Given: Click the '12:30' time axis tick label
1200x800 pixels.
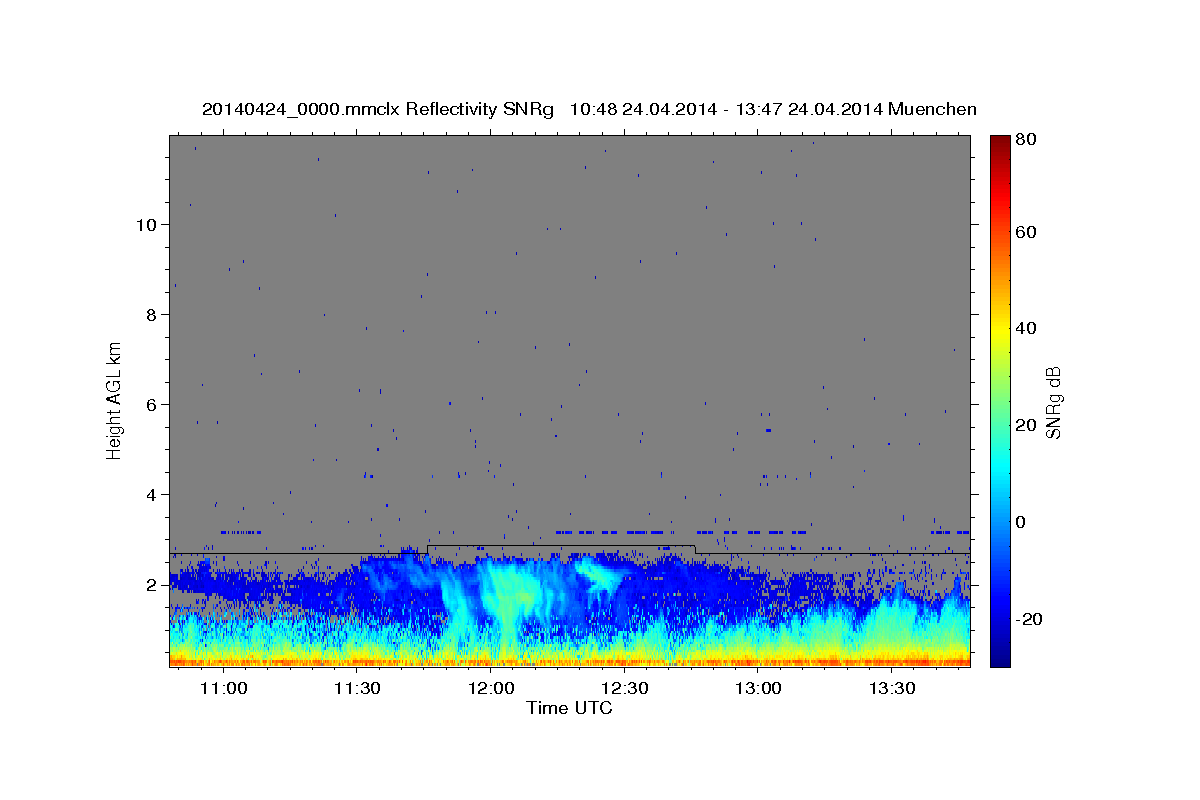Looking at the screenshot, I should click(624, 689).
